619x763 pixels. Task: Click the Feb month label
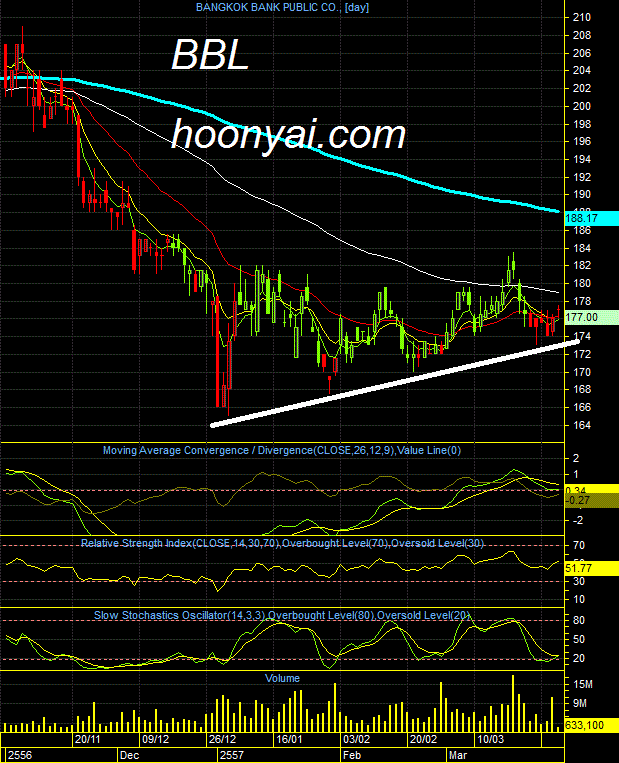click(x=352, y=756)
